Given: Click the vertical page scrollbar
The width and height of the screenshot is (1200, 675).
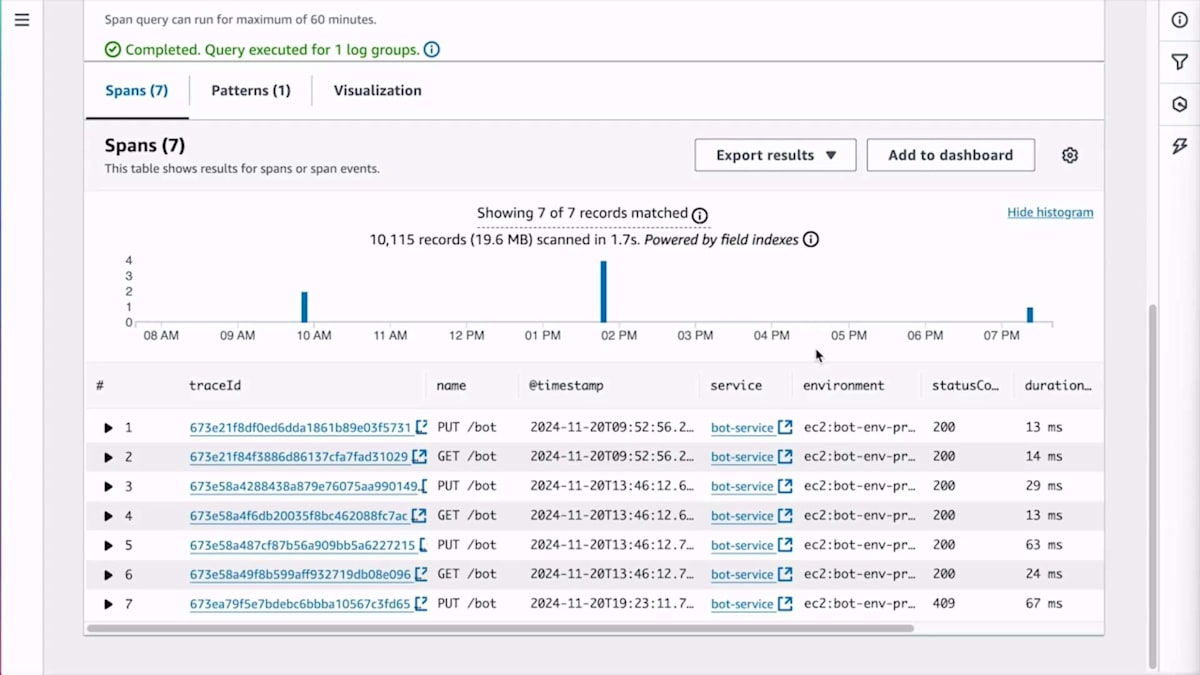Looking at the screenshot, I should click(x=1152, y=485).
